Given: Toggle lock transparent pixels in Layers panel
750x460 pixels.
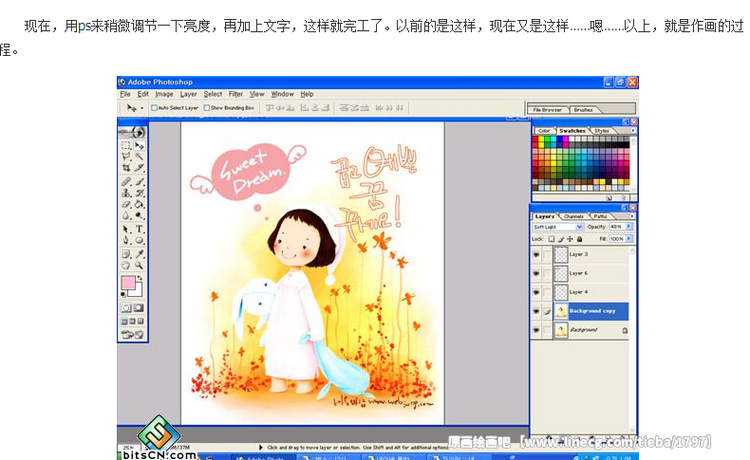Looking at the screenshot, I should point(551,239).
